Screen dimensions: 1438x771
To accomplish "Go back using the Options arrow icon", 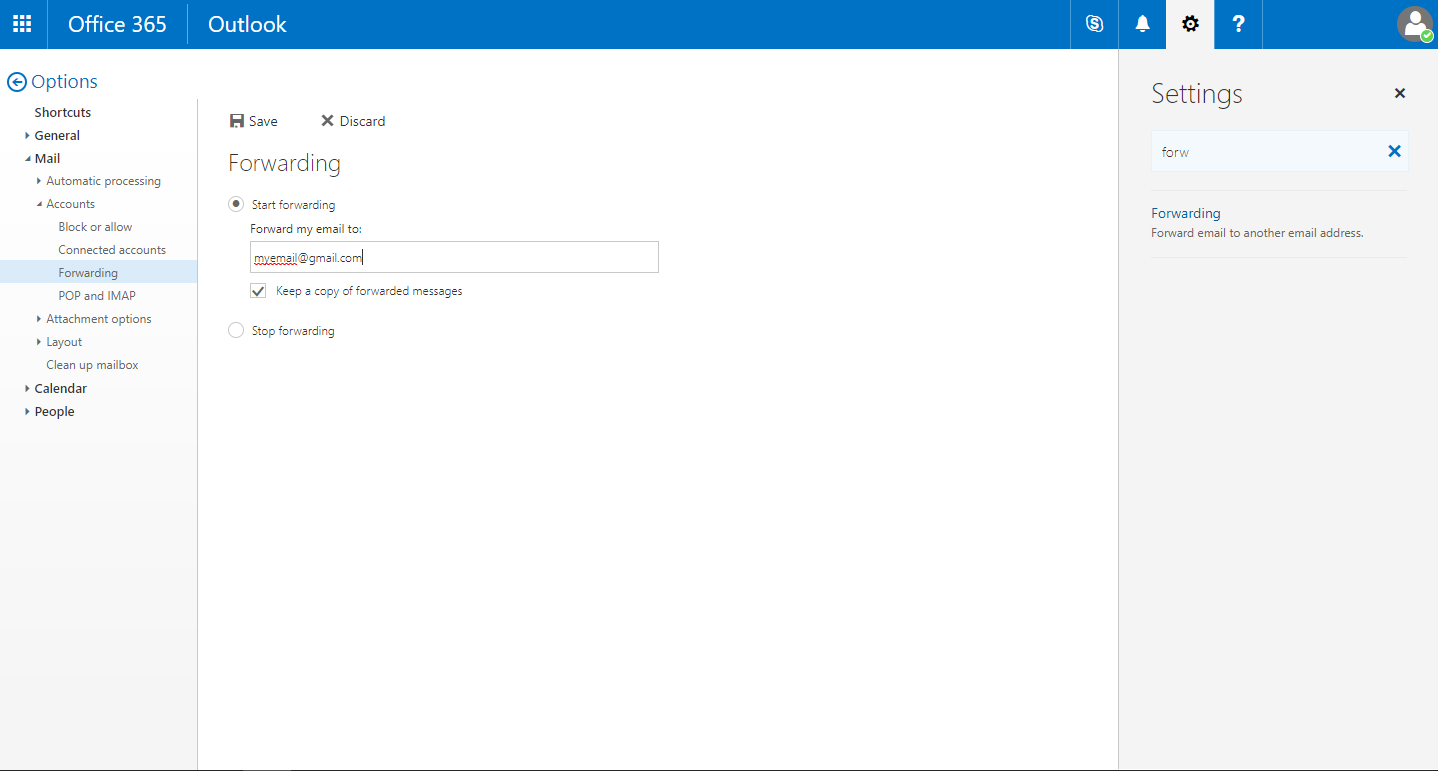I will [x=16, y=82].
